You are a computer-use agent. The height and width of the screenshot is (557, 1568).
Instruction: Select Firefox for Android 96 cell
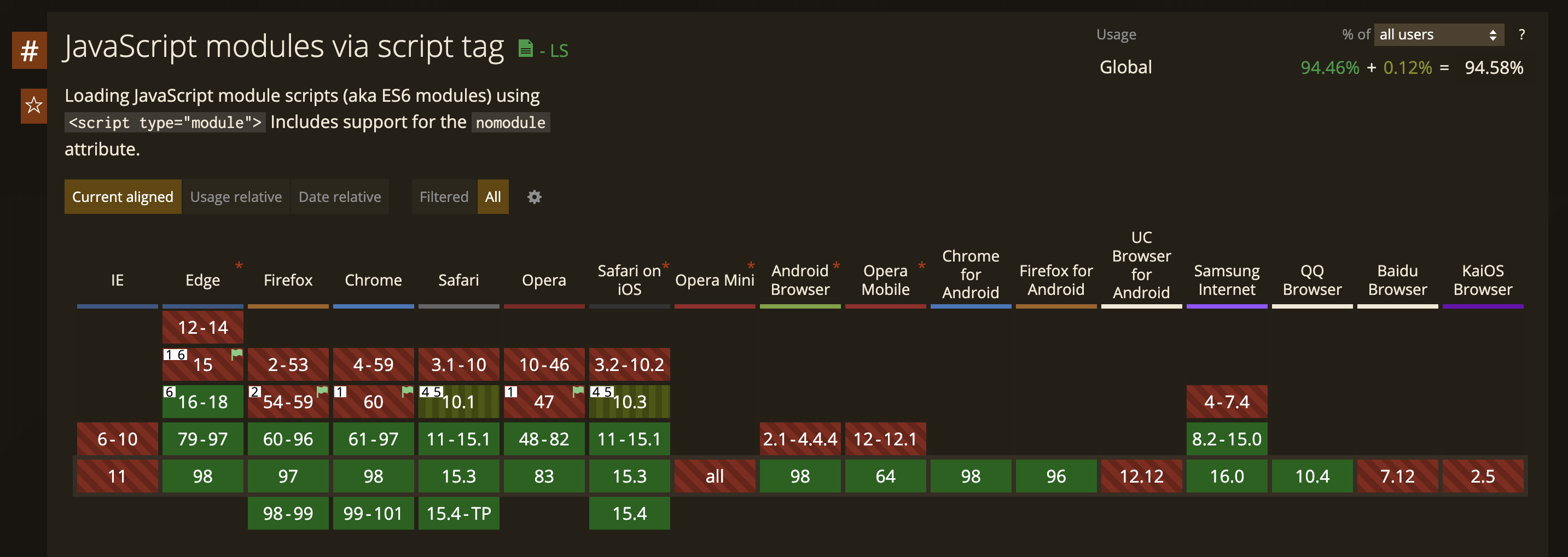pos(1056,476)
